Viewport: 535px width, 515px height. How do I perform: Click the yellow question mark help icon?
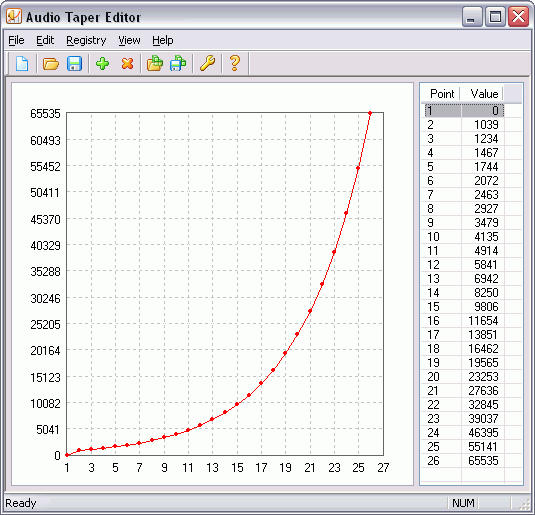235,63
